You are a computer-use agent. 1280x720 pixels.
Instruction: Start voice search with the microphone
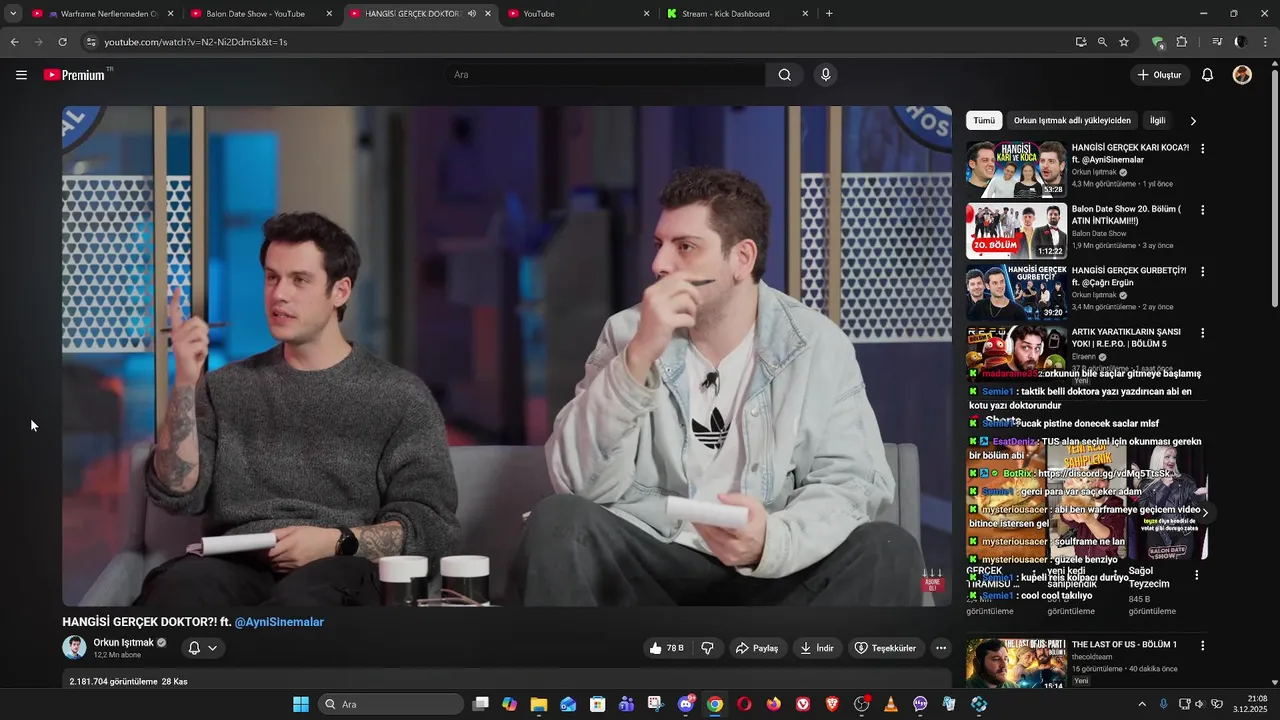click(x=825, y=75)
